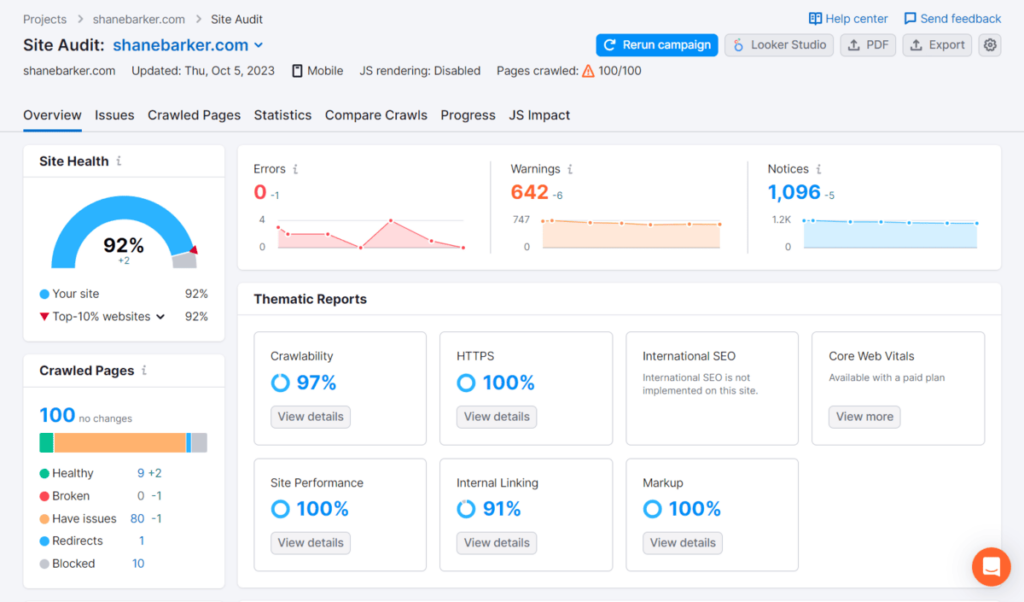
Task: Click the Errors count 0
Action: pos(260,192)
